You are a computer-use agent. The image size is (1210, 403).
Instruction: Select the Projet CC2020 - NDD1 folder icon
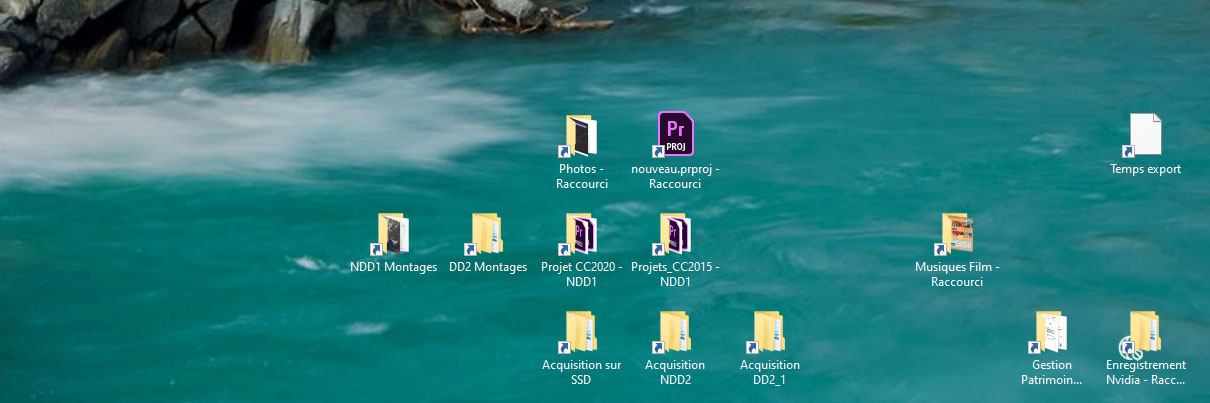pos(581,233)
